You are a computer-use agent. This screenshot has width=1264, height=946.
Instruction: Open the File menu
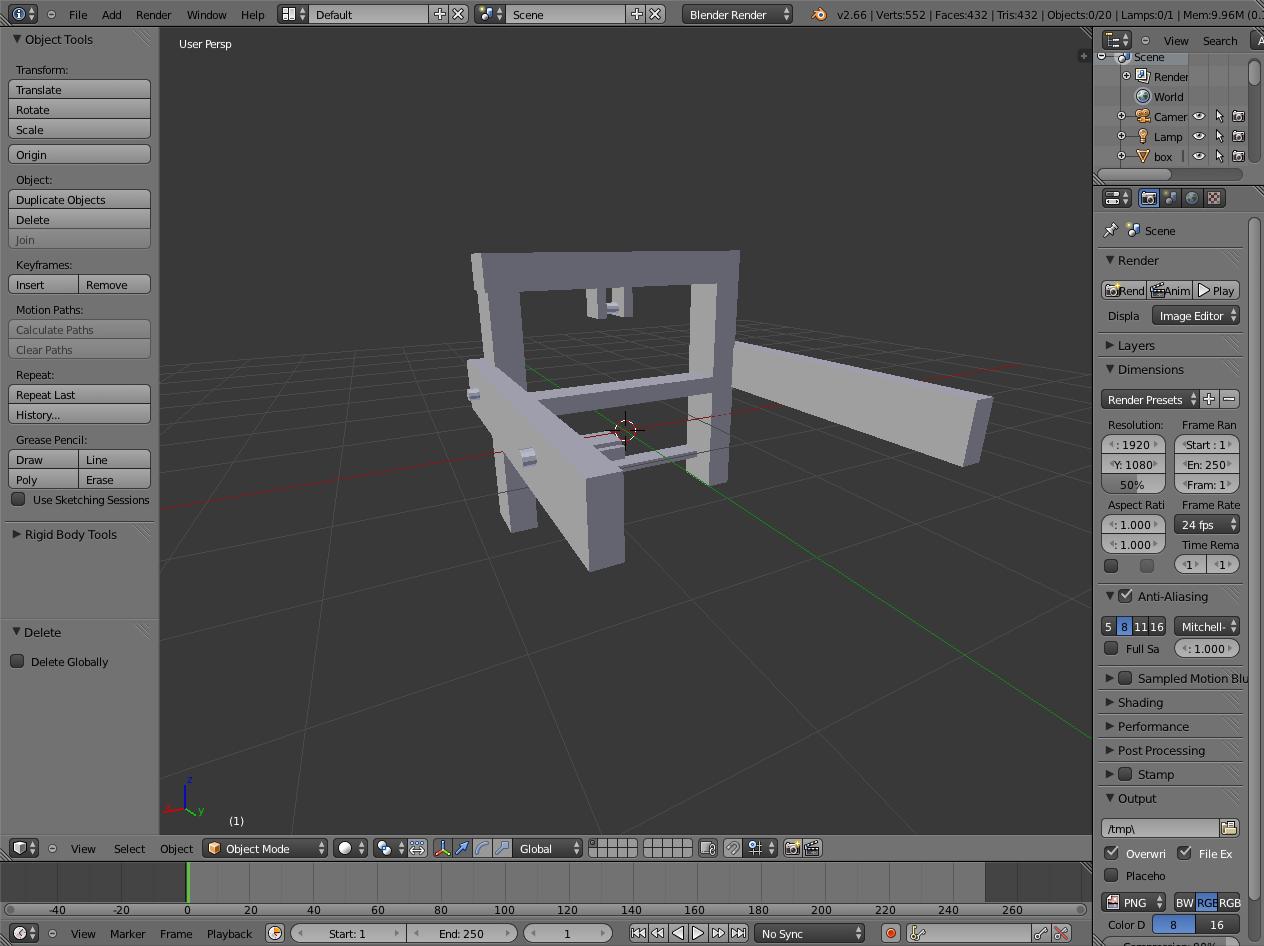pyautogui.click(x=77, y=14)
